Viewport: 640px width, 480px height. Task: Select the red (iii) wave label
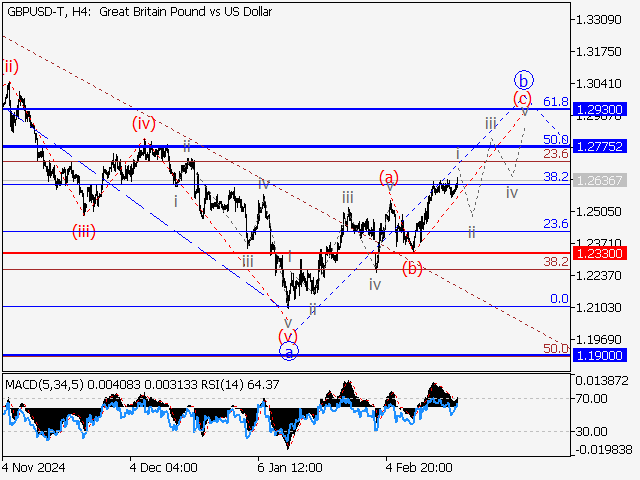pos(84,232)
